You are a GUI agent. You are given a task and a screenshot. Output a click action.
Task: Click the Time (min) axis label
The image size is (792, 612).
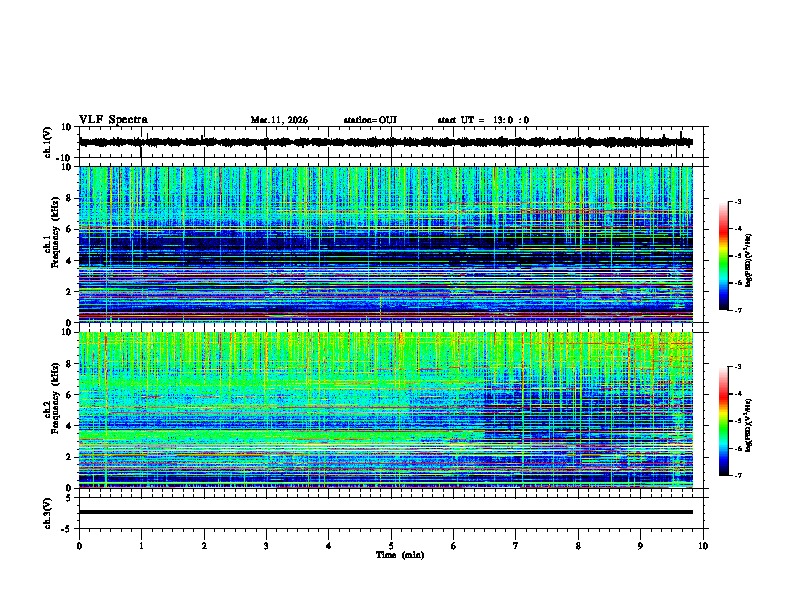click(400, 555)
